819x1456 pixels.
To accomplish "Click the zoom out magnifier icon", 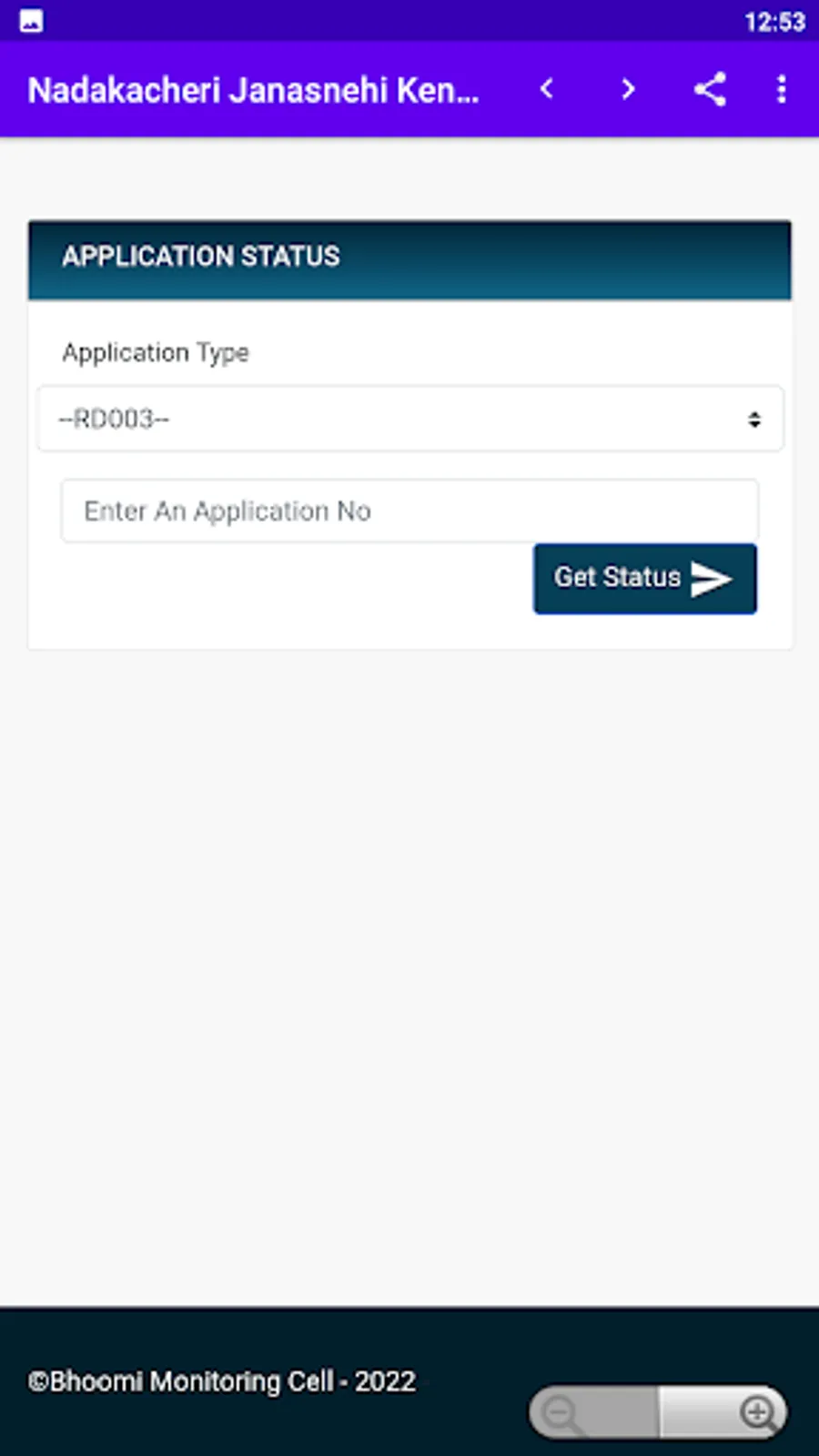I will click(x=561, y=1413).
